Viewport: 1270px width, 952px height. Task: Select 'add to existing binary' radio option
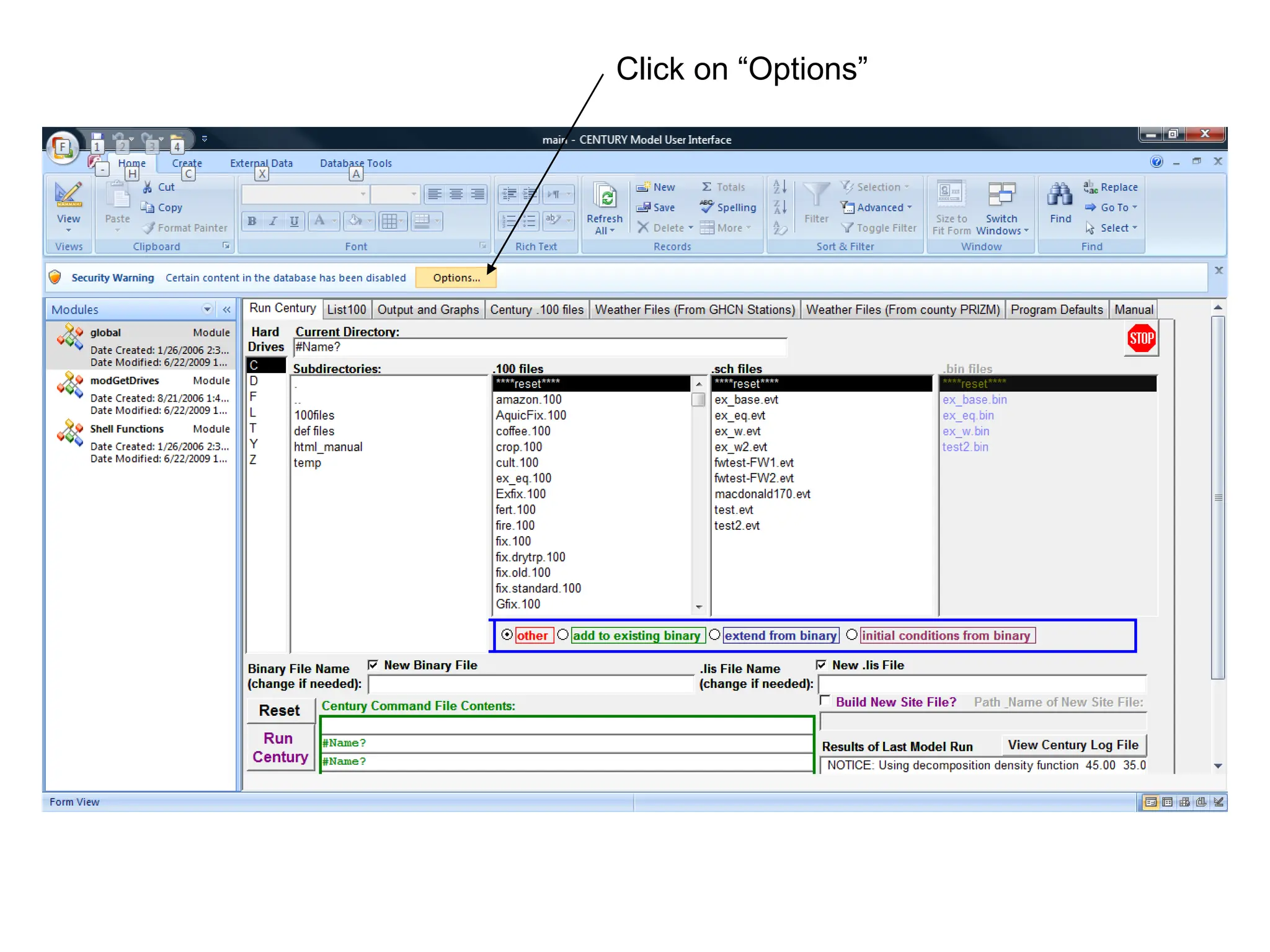(562, 635)
